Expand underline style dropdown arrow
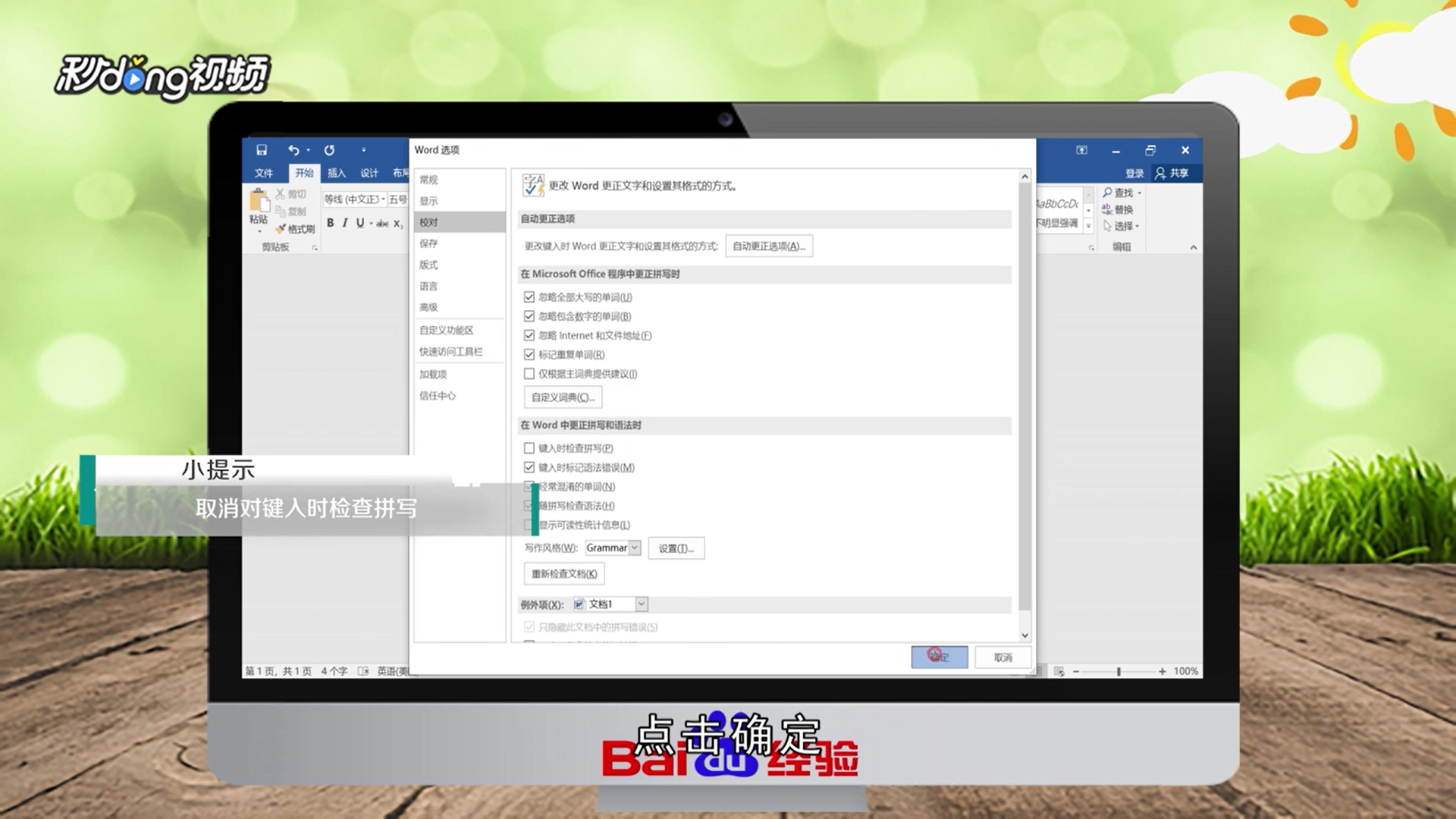Screen dimensions: 1456x819 point(371,223)
